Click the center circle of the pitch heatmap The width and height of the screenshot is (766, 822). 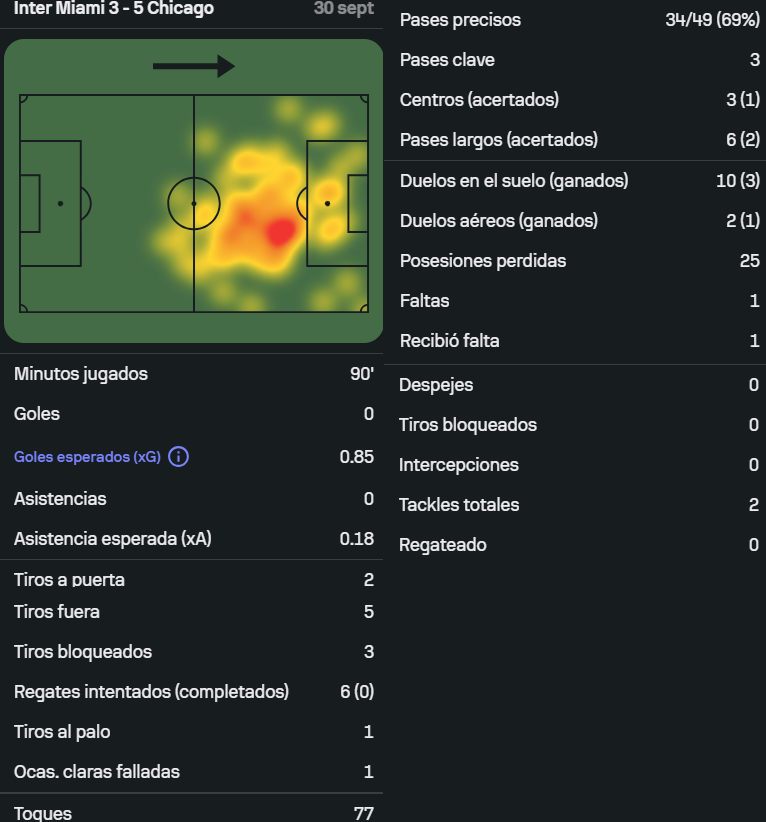(x=194, y=203)
